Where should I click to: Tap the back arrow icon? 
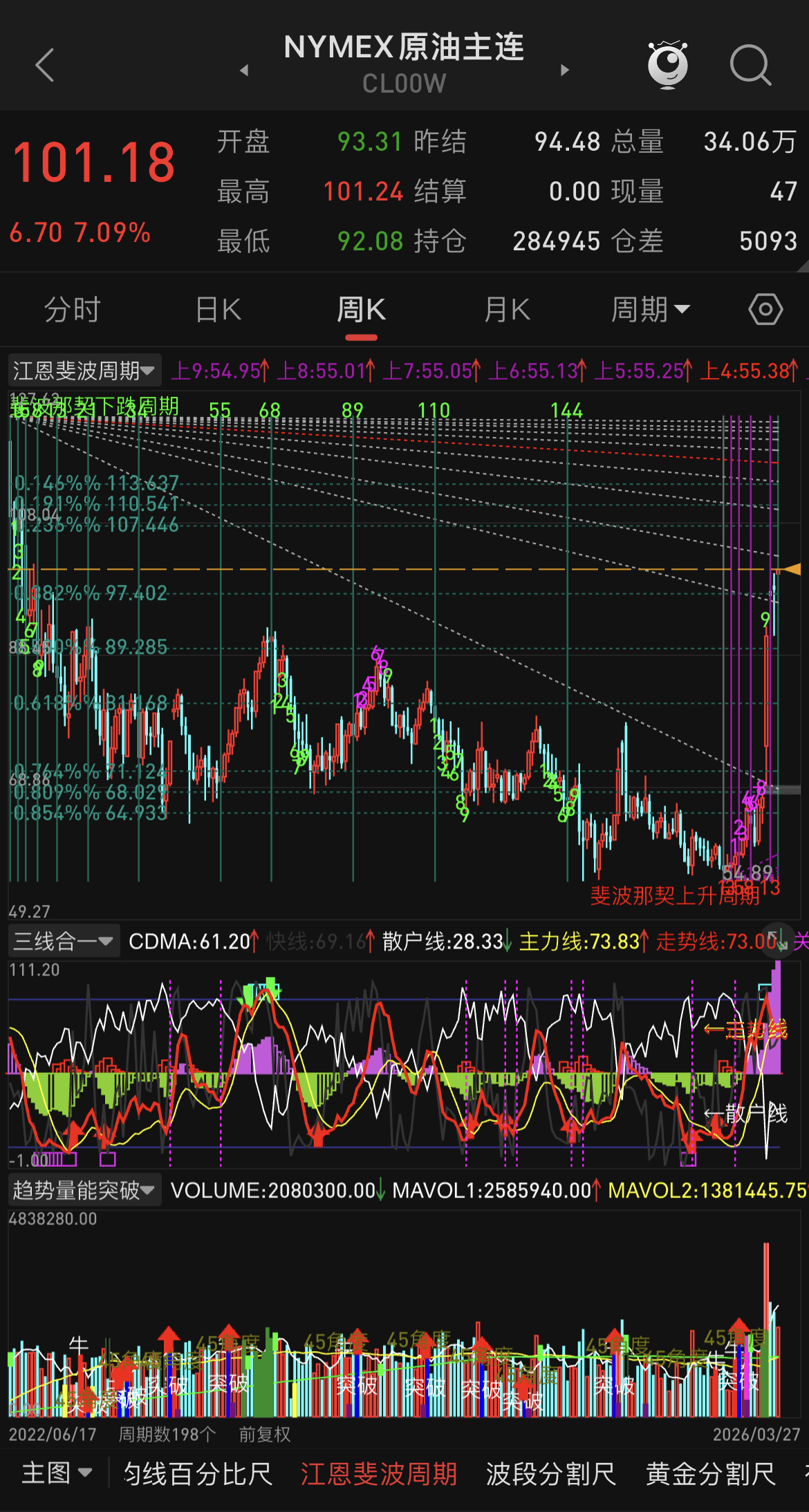coord(45,66)
